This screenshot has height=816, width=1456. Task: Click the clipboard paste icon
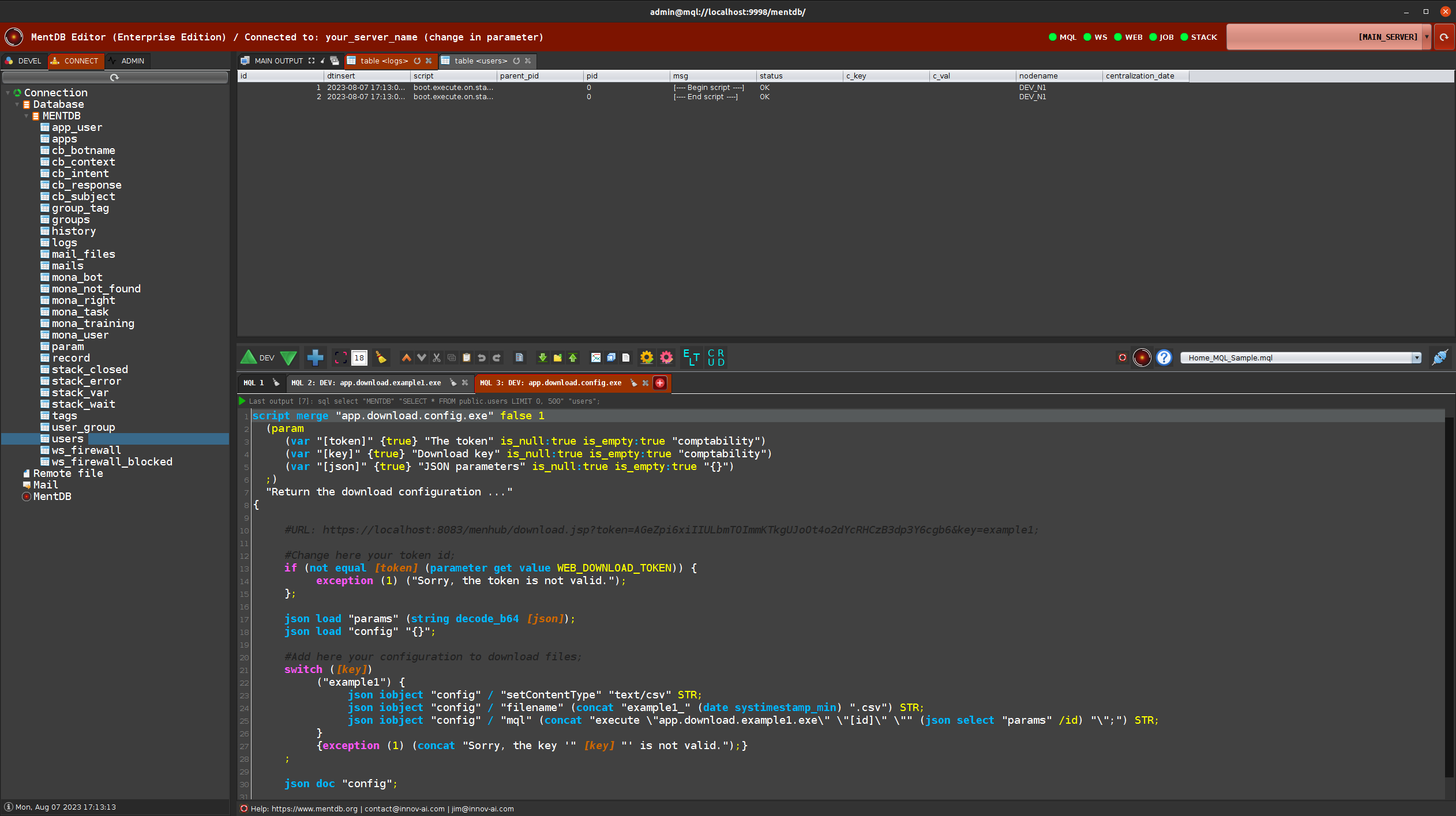pos(467,358)
